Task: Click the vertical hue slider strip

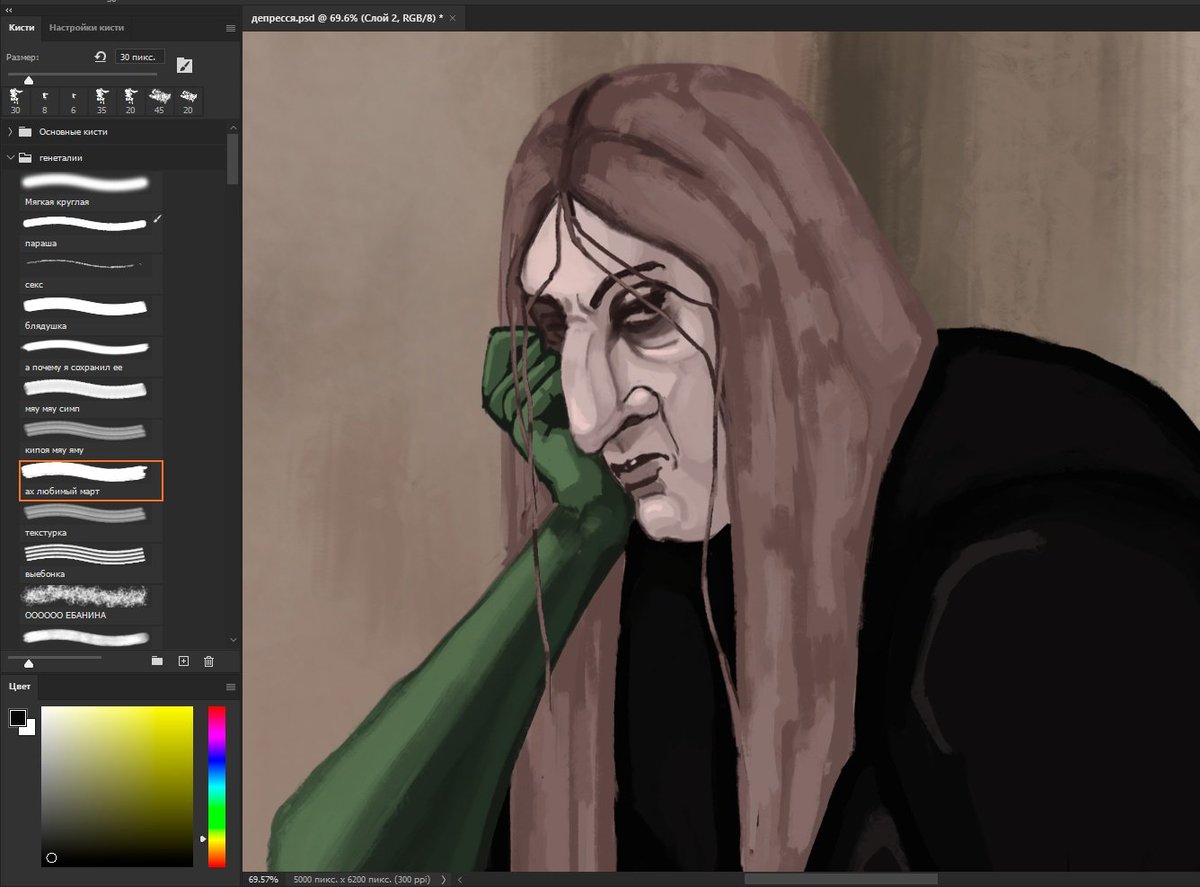Action: point(217,786)
